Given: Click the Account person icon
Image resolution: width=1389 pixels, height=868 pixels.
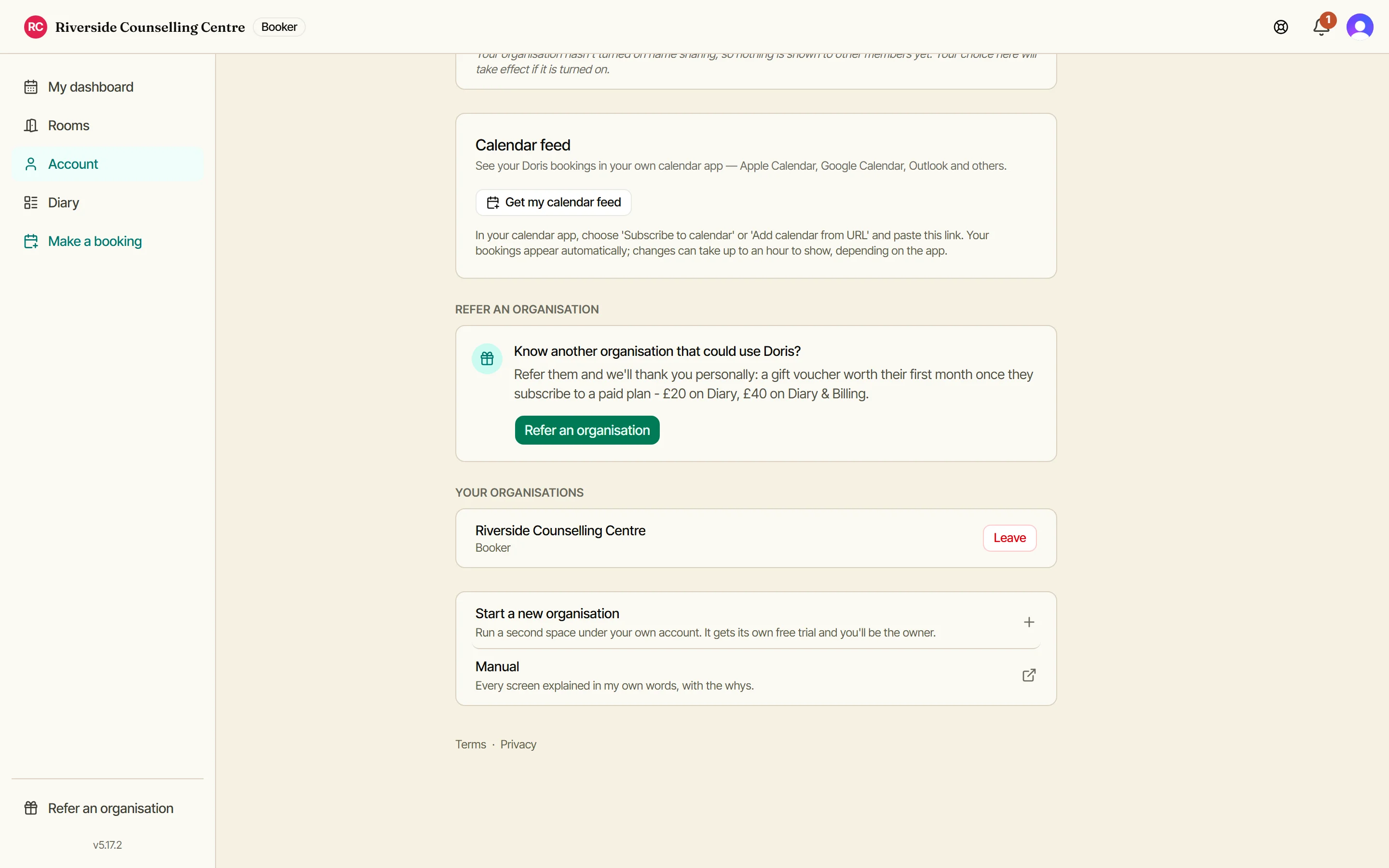Looking at the screenshot, I should coord(31,164).
